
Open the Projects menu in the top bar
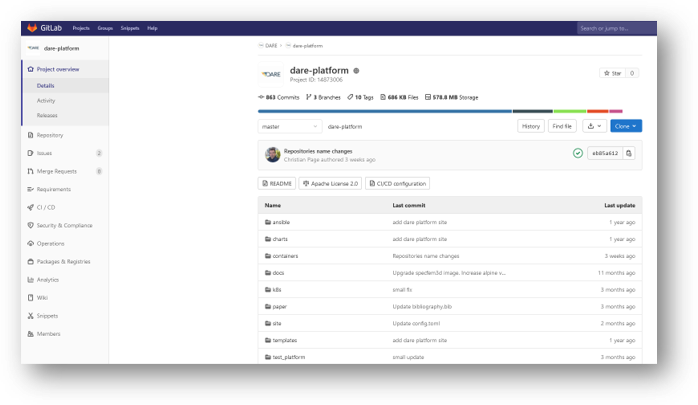pyautogui.click(x=83, y=28)
